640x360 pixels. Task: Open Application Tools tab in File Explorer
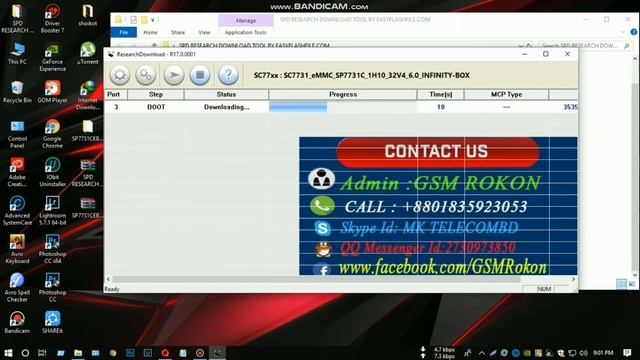[246, 32]
